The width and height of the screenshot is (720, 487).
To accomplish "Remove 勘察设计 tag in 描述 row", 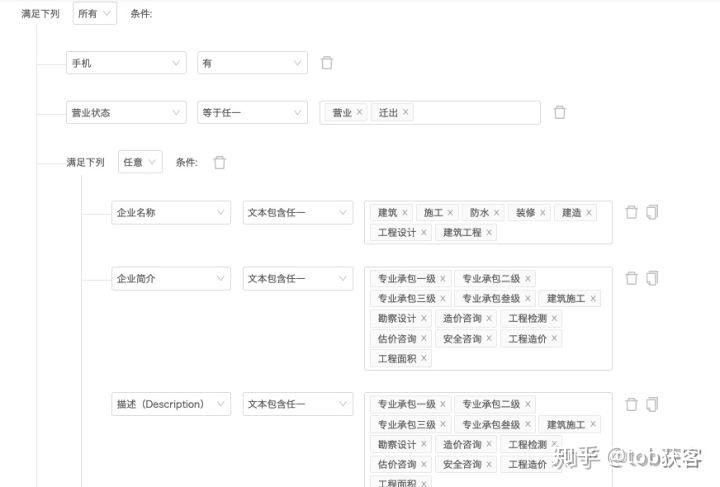I will (423, 444).
